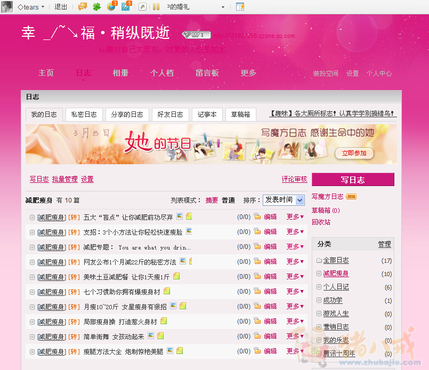429x370 pixels.
Task: Open the 评论审核 link
Action: tap(294, 179)
